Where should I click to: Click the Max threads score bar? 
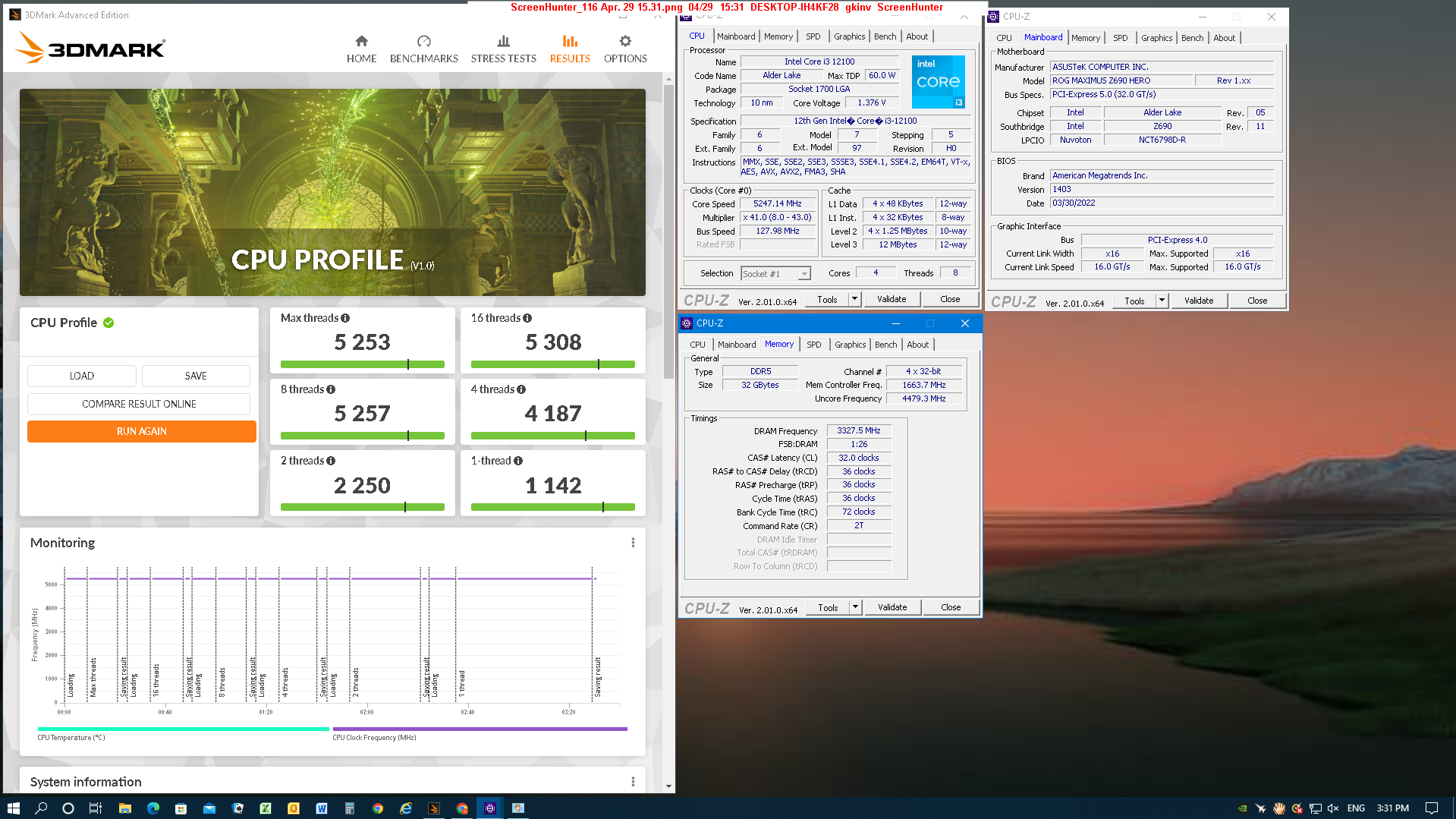click(x=363, y=364)
